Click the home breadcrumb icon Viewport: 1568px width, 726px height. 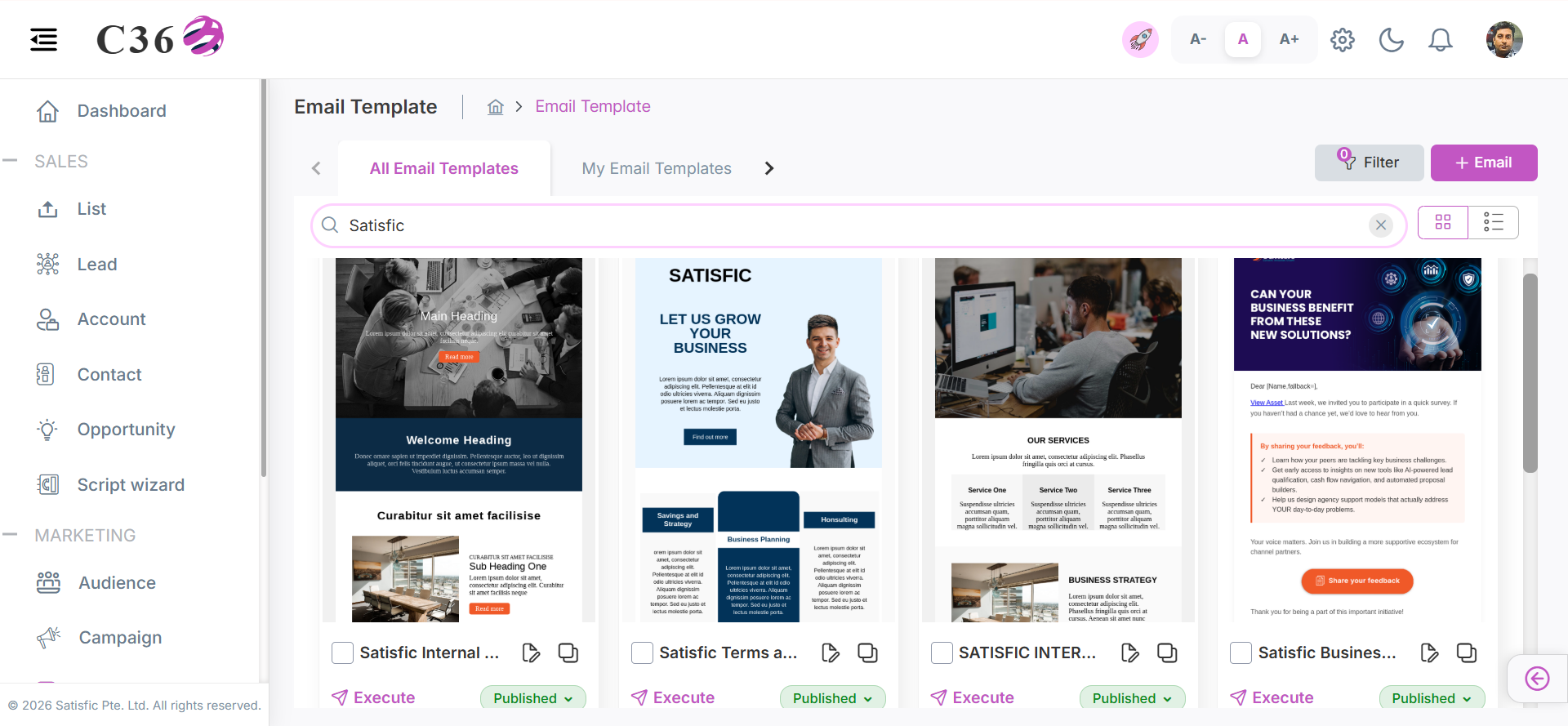[x=496, y=107]
